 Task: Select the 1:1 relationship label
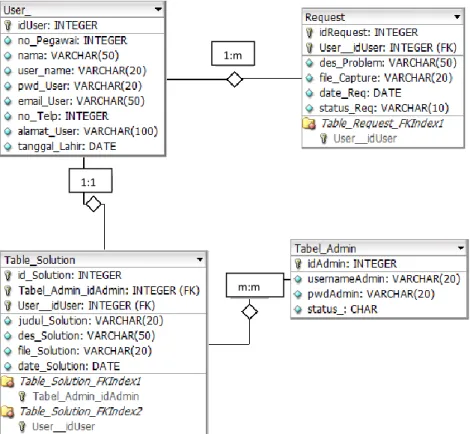tap(90, 180)
